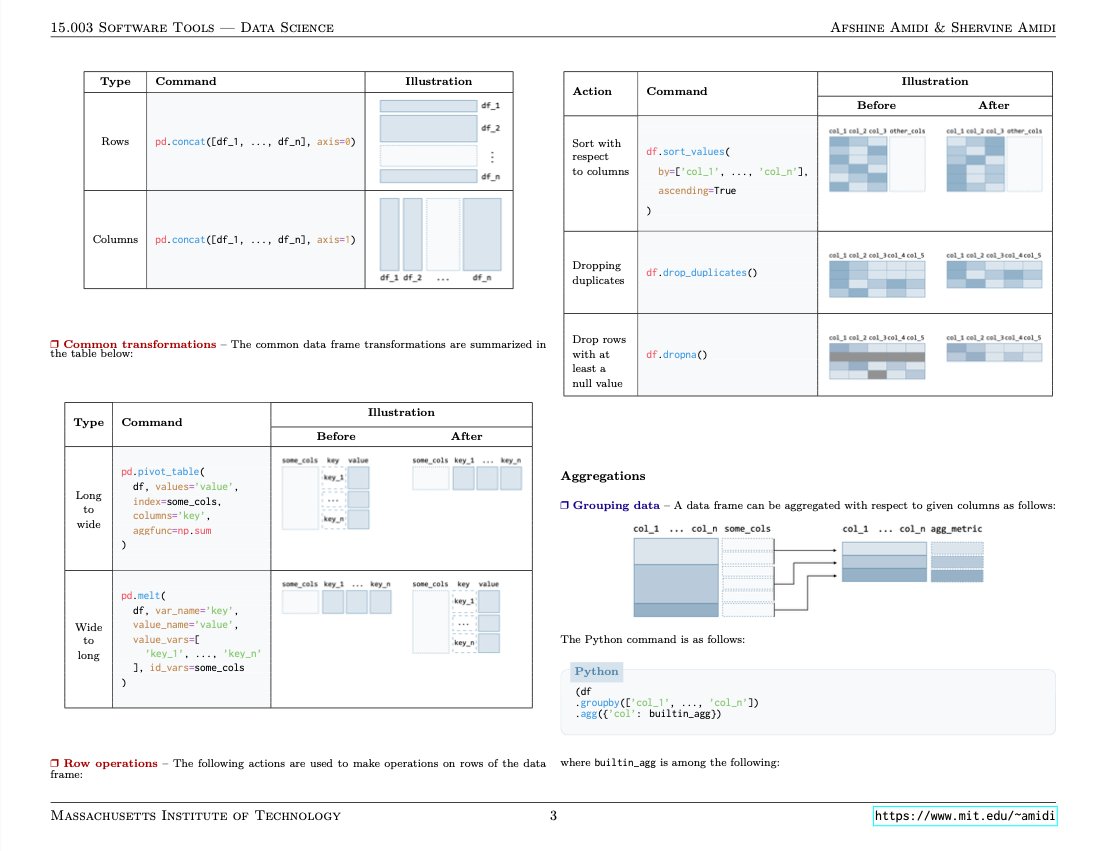The image size is (1105, 851).
Task: Click the .agg({'col': builtin_agg}) line
Action: click(x=648, y=714)
